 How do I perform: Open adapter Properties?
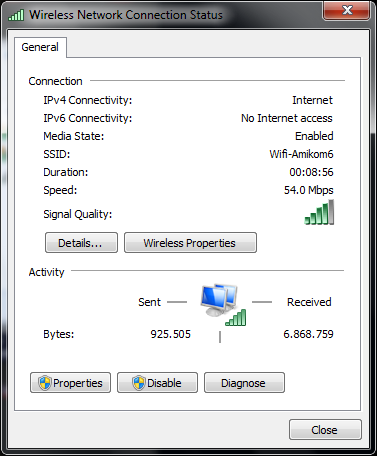point(70,383)
